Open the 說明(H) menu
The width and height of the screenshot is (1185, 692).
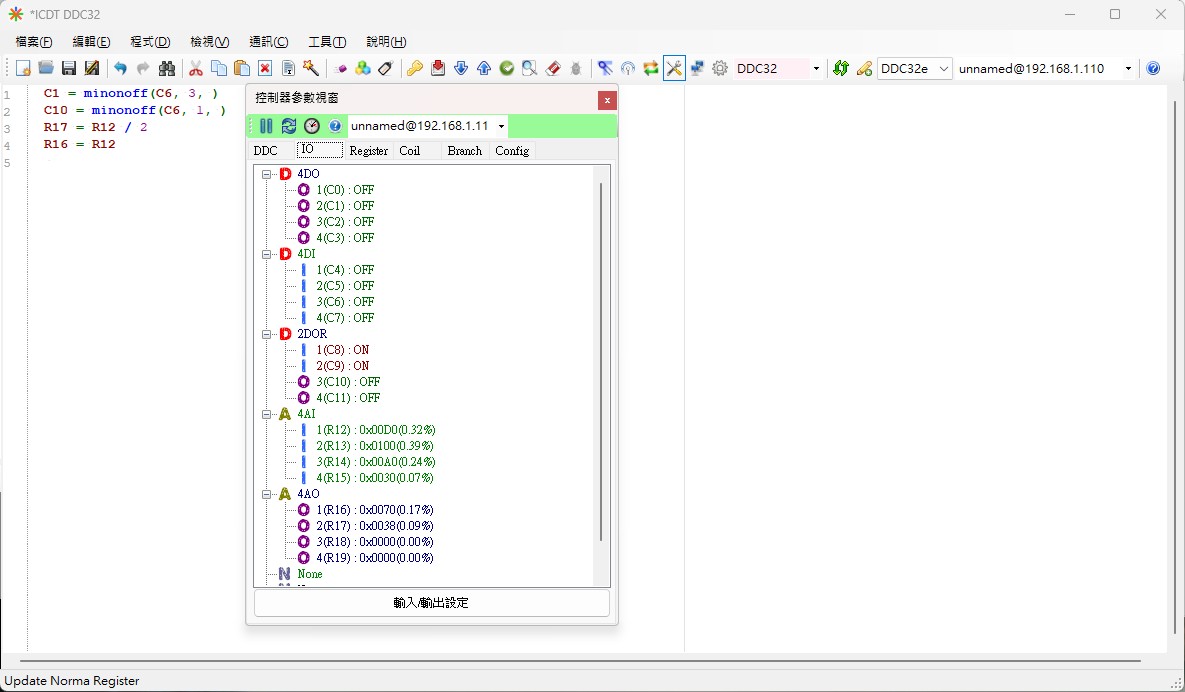[386, 42]
